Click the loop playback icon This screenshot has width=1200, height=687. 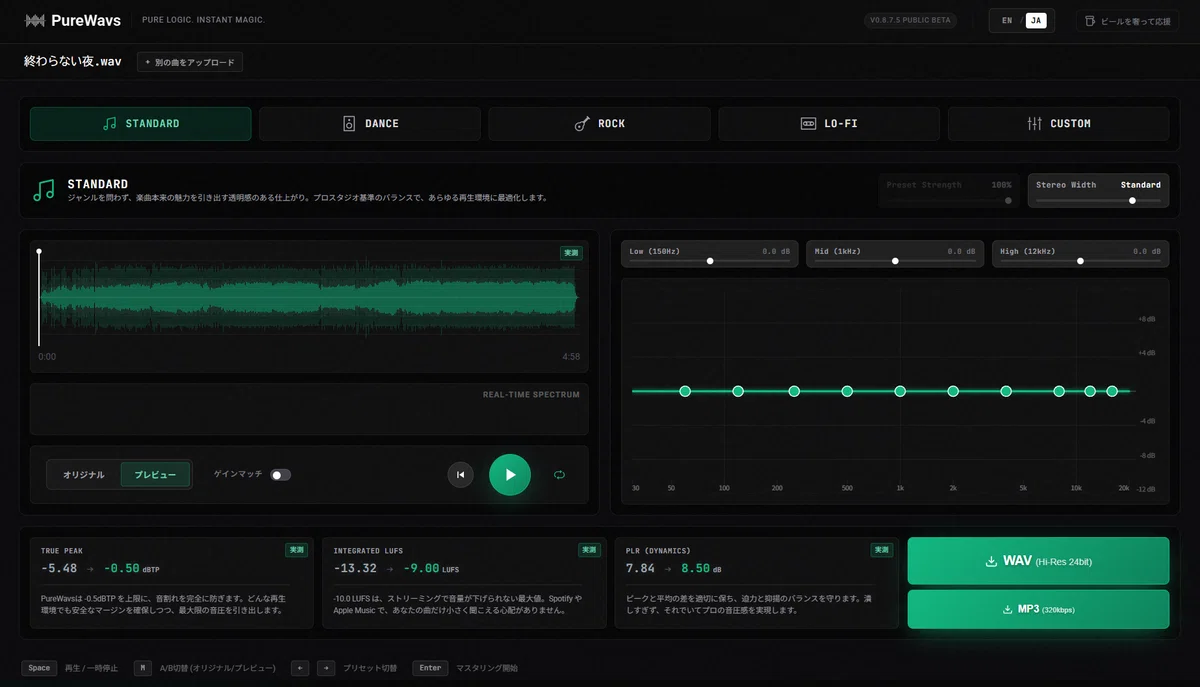click(559, 475)
